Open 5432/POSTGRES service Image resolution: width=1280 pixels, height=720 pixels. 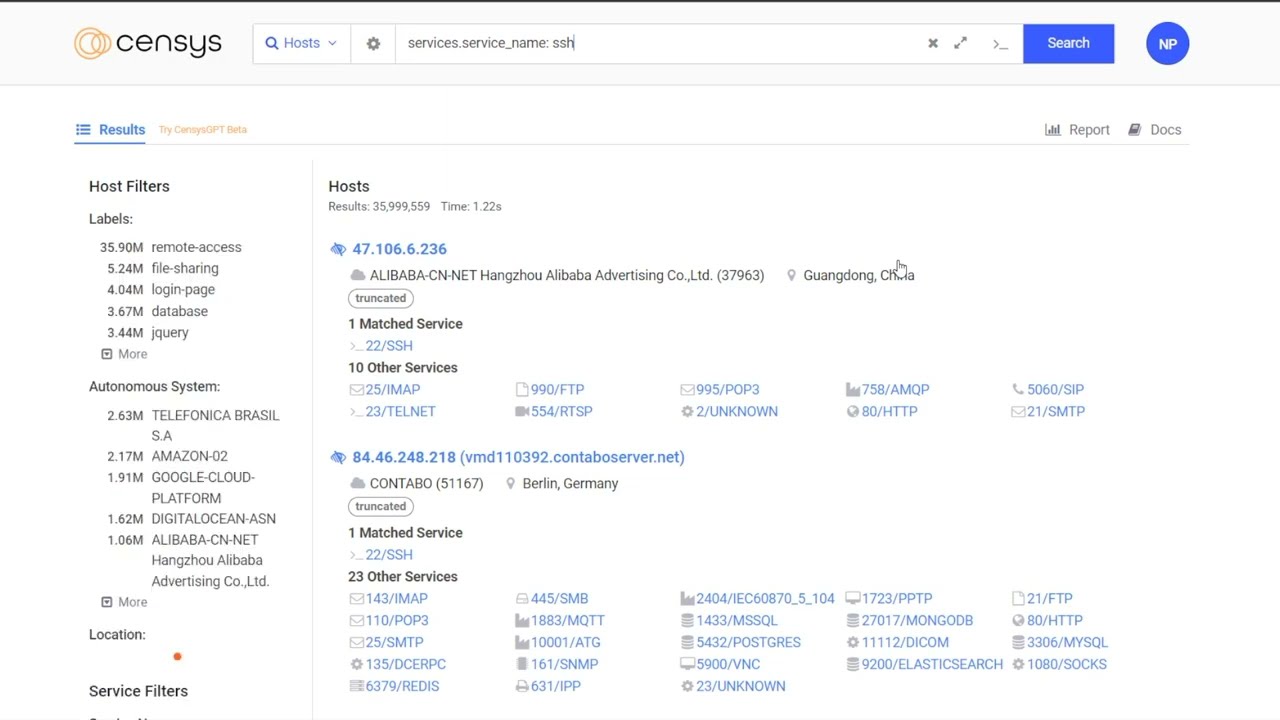[x=740, y=642]
